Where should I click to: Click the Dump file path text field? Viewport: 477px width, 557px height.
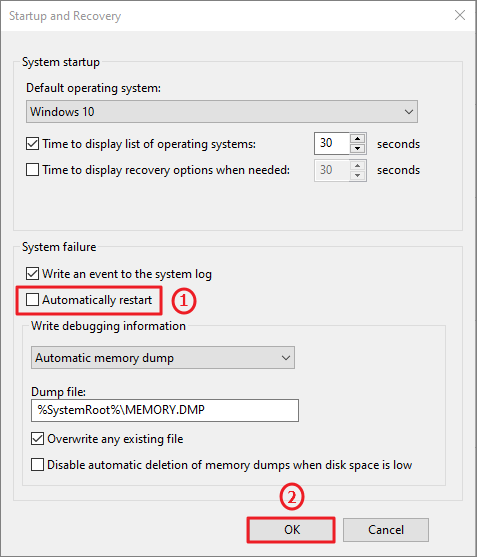pos(165,410)
